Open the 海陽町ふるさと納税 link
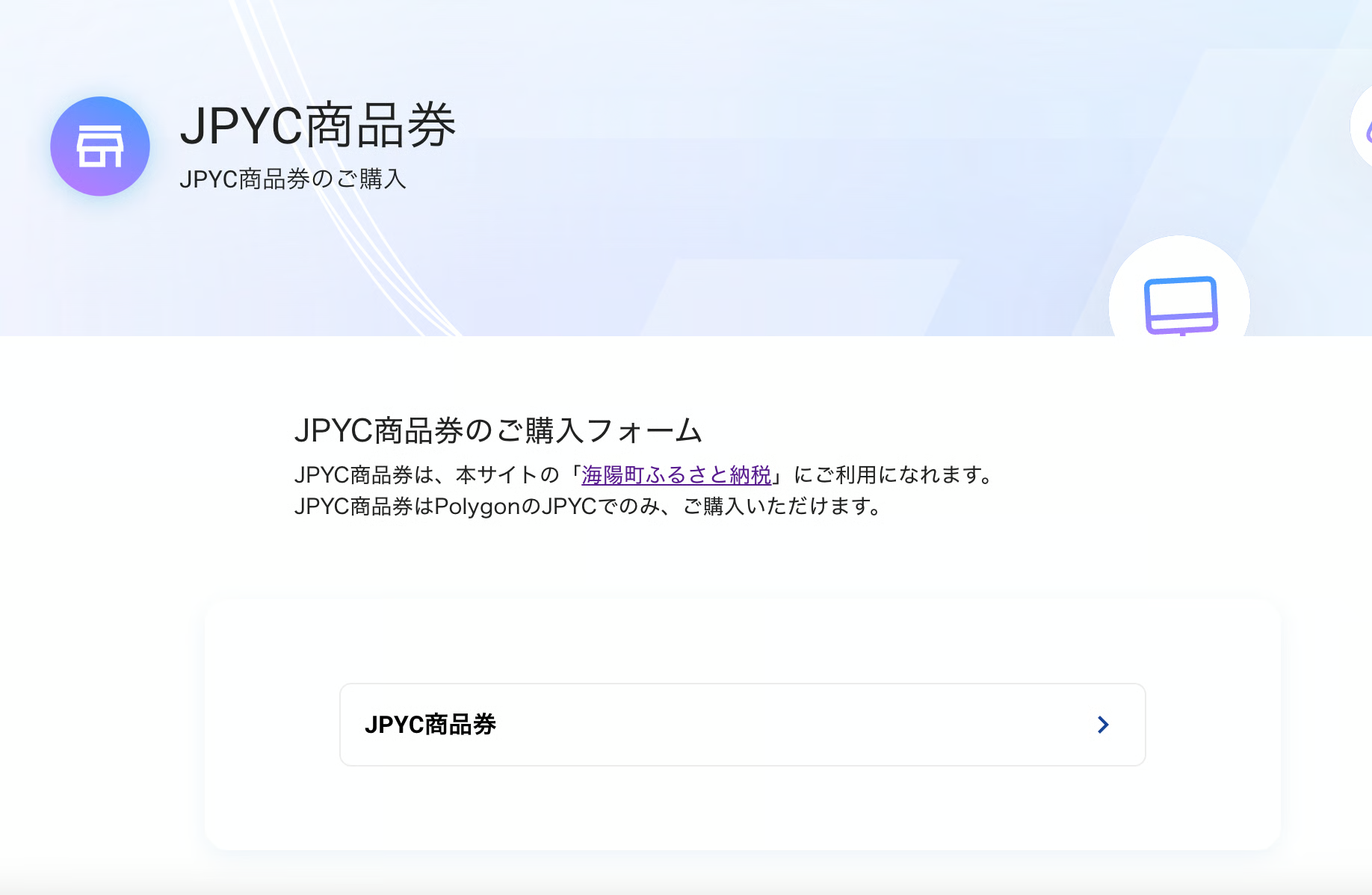This screenshot has width=1372, height=895. pos(676,475)
